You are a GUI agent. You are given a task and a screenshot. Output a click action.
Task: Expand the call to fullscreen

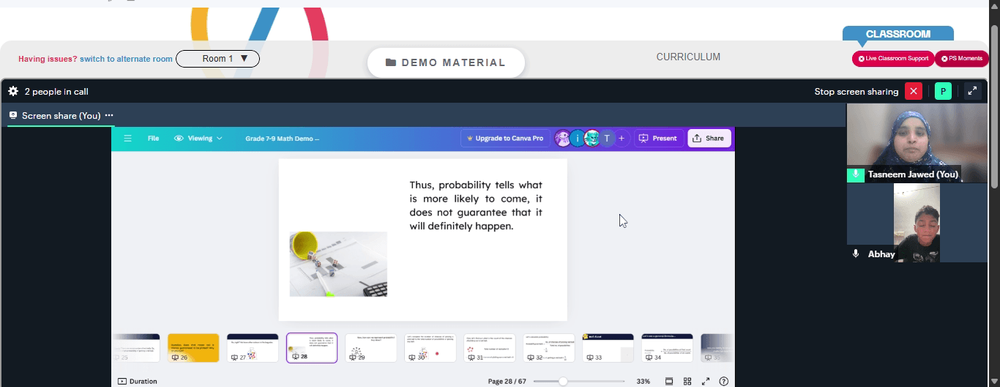[x=973, y=91]
